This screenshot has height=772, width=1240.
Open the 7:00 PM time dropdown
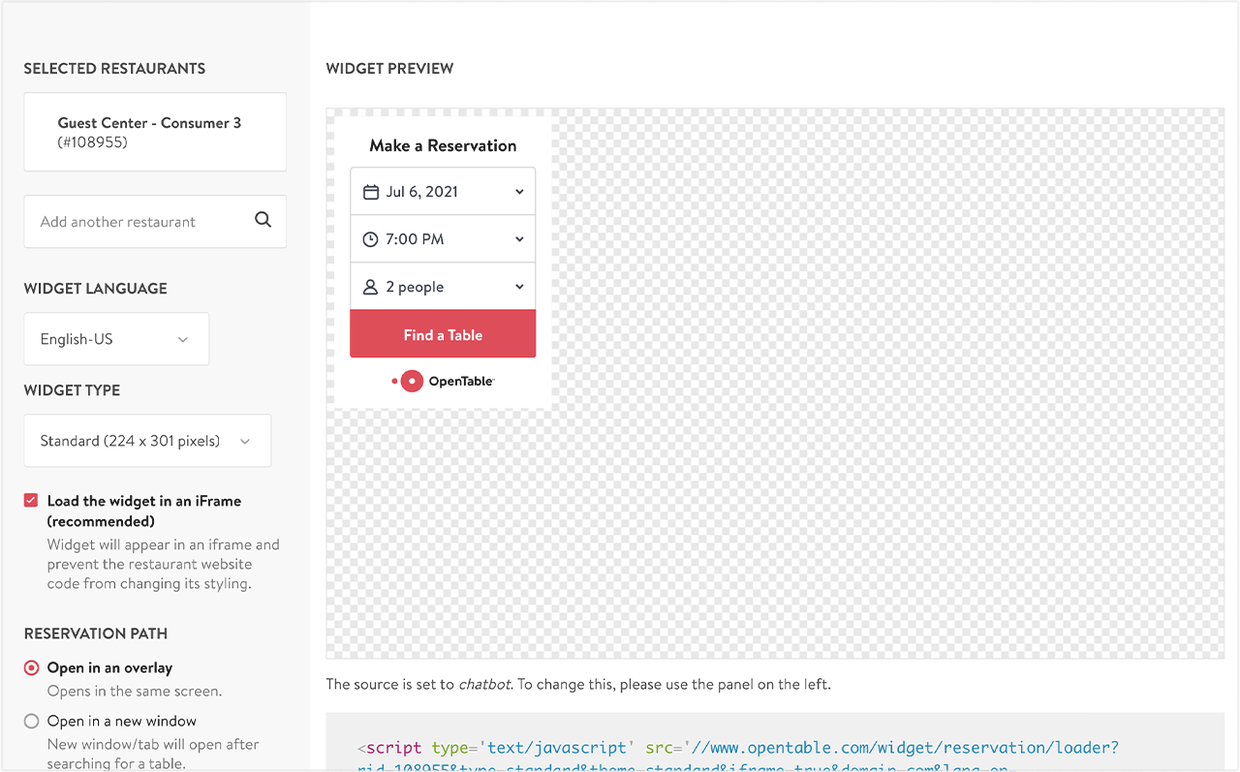click(442, 238)
